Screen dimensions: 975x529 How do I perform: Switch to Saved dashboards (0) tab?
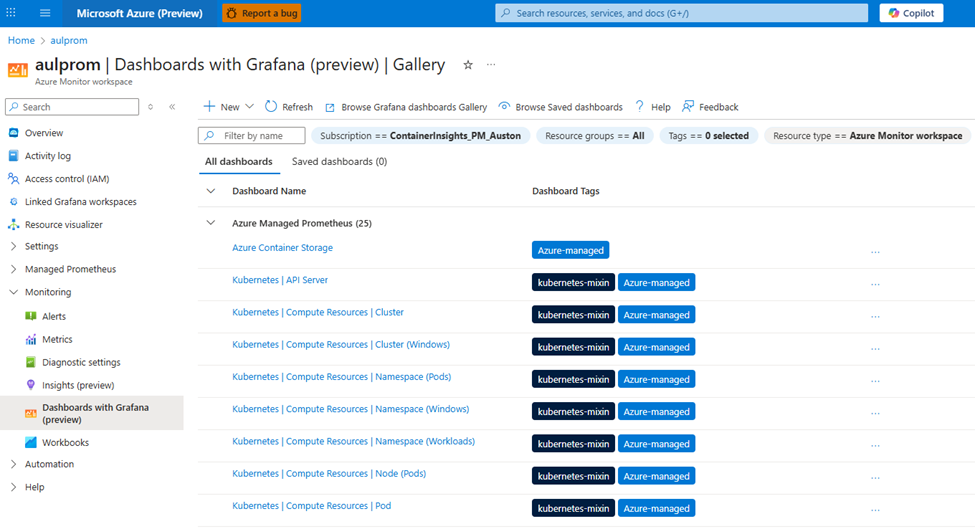click(340, 162)
